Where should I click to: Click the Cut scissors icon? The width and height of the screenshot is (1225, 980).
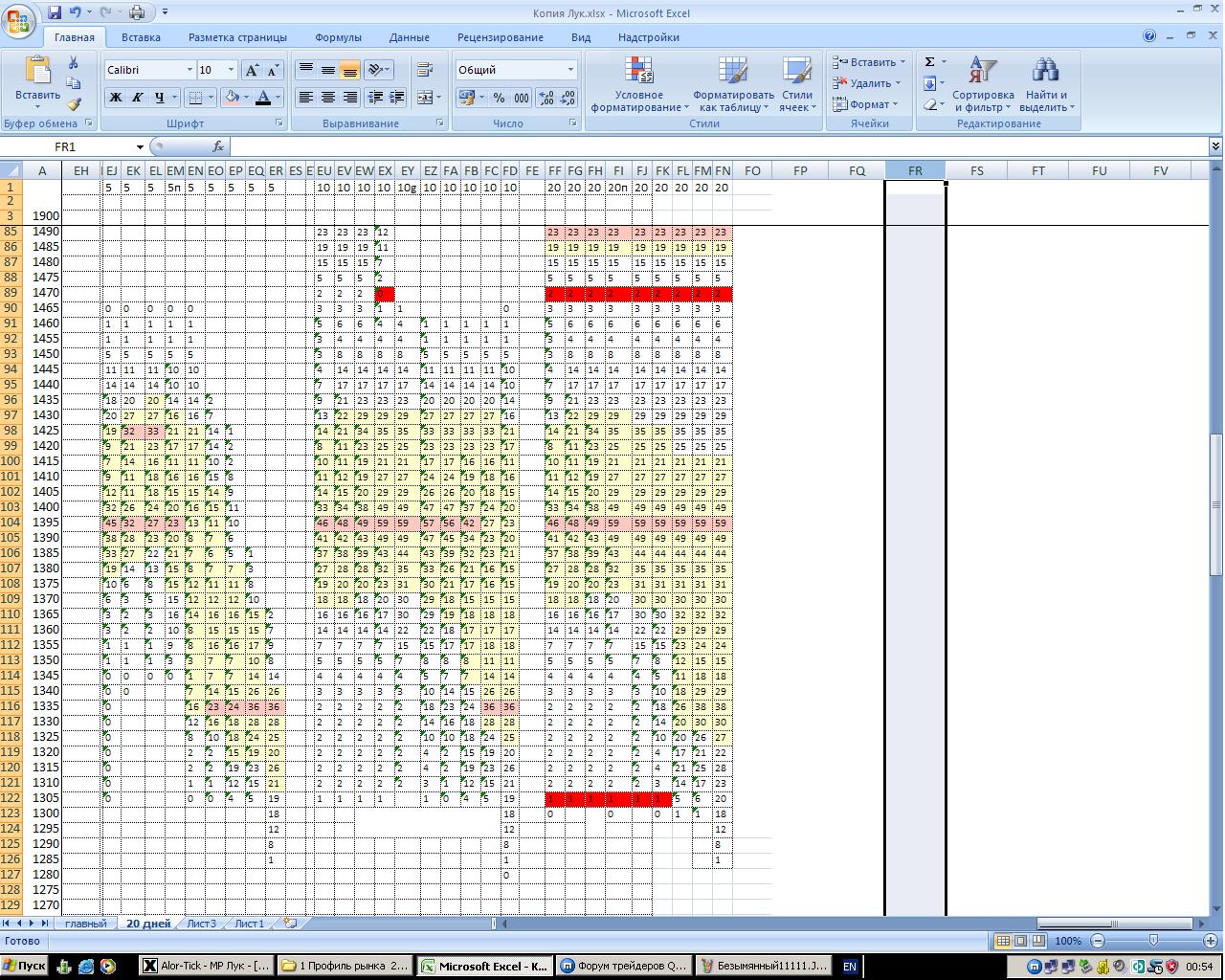pos(74,62)
